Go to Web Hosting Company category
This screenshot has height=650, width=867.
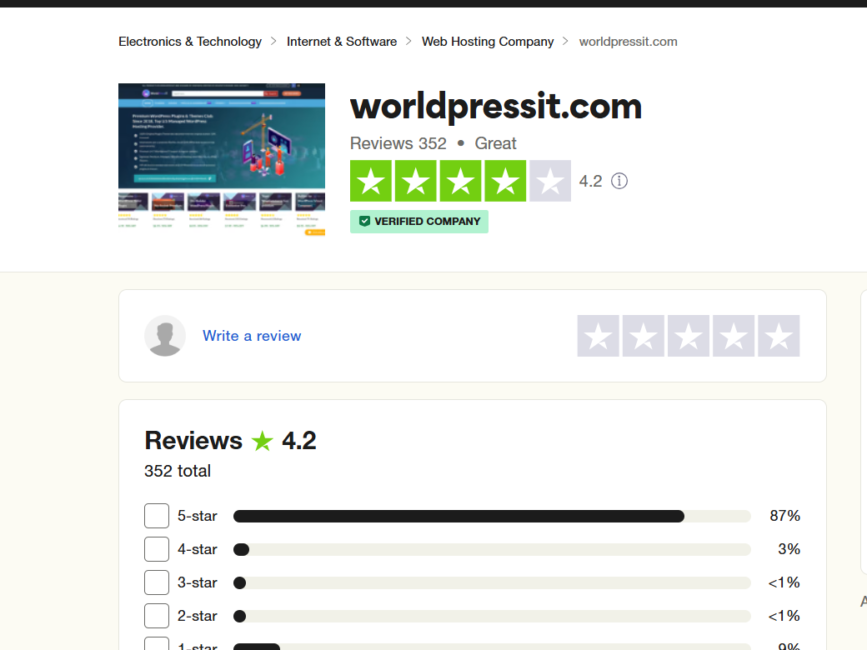[x=487, y=41]
